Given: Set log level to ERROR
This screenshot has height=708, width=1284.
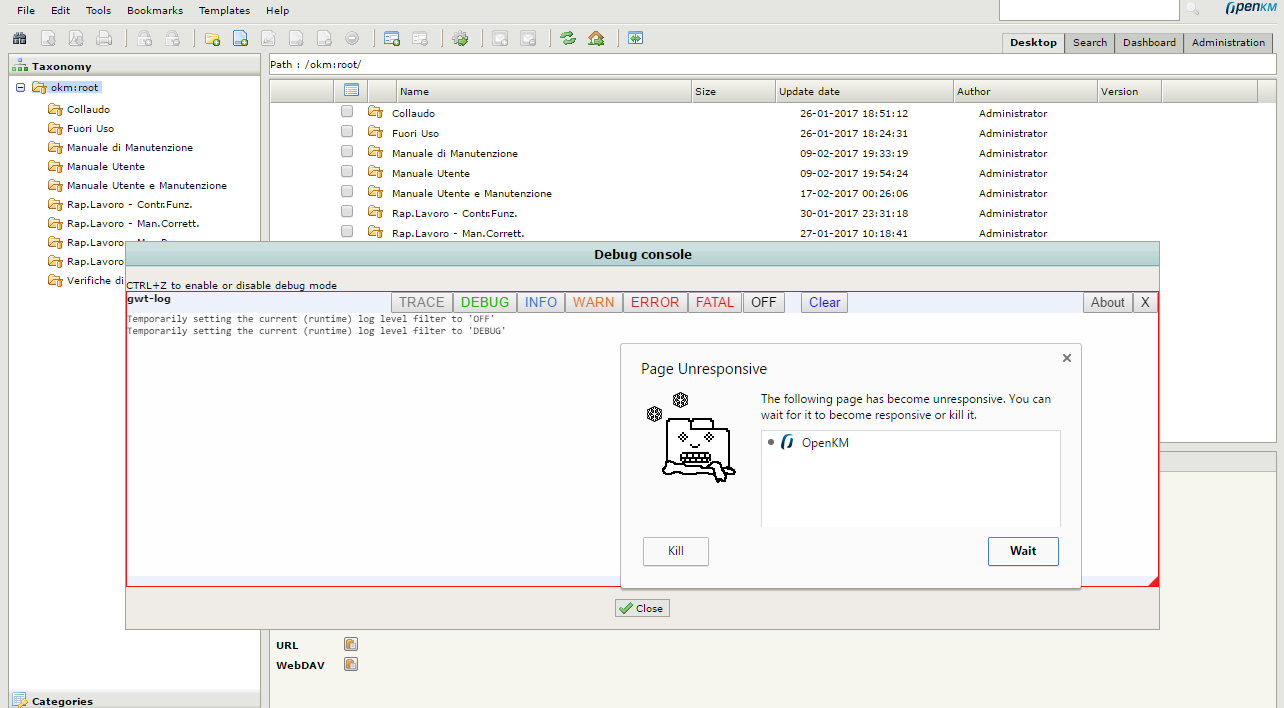Looking at the screenshot, I should tap(655, 302).
